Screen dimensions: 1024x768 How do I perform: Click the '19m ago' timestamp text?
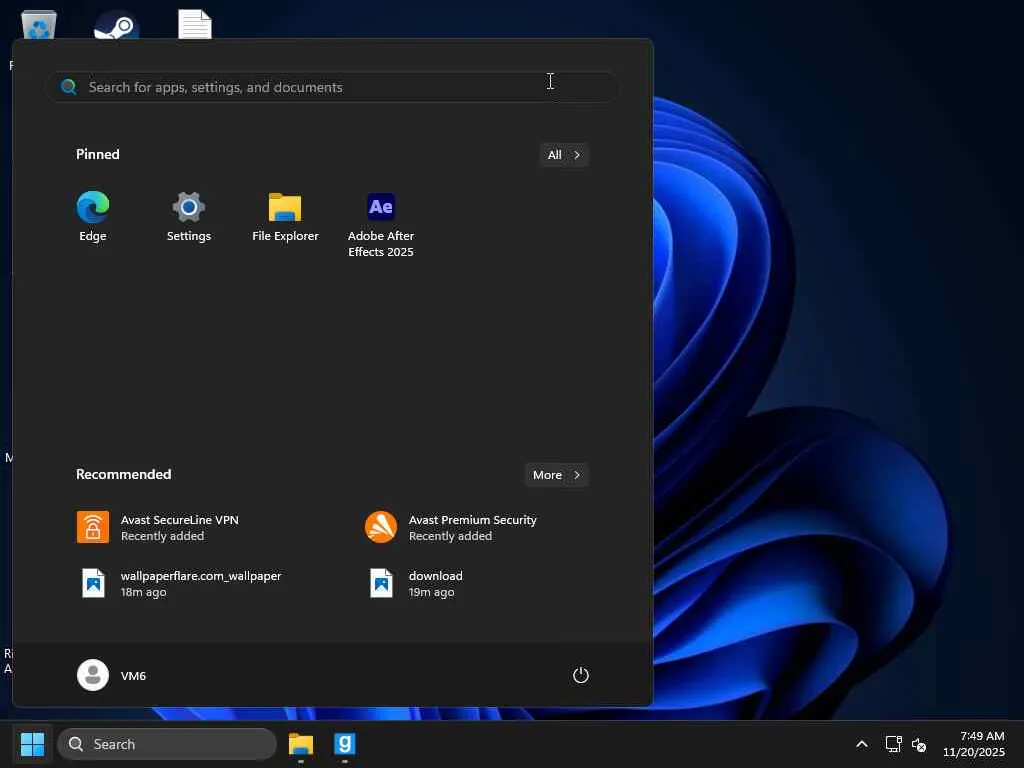click(x=432, y=592)
